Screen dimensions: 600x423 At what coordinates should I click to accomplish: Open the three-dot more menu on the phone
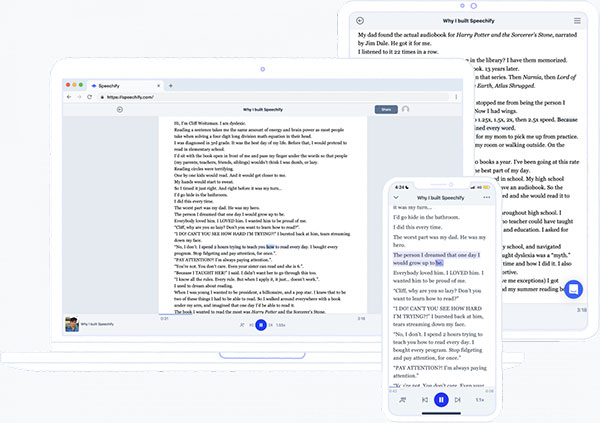[x=486, y=198]
